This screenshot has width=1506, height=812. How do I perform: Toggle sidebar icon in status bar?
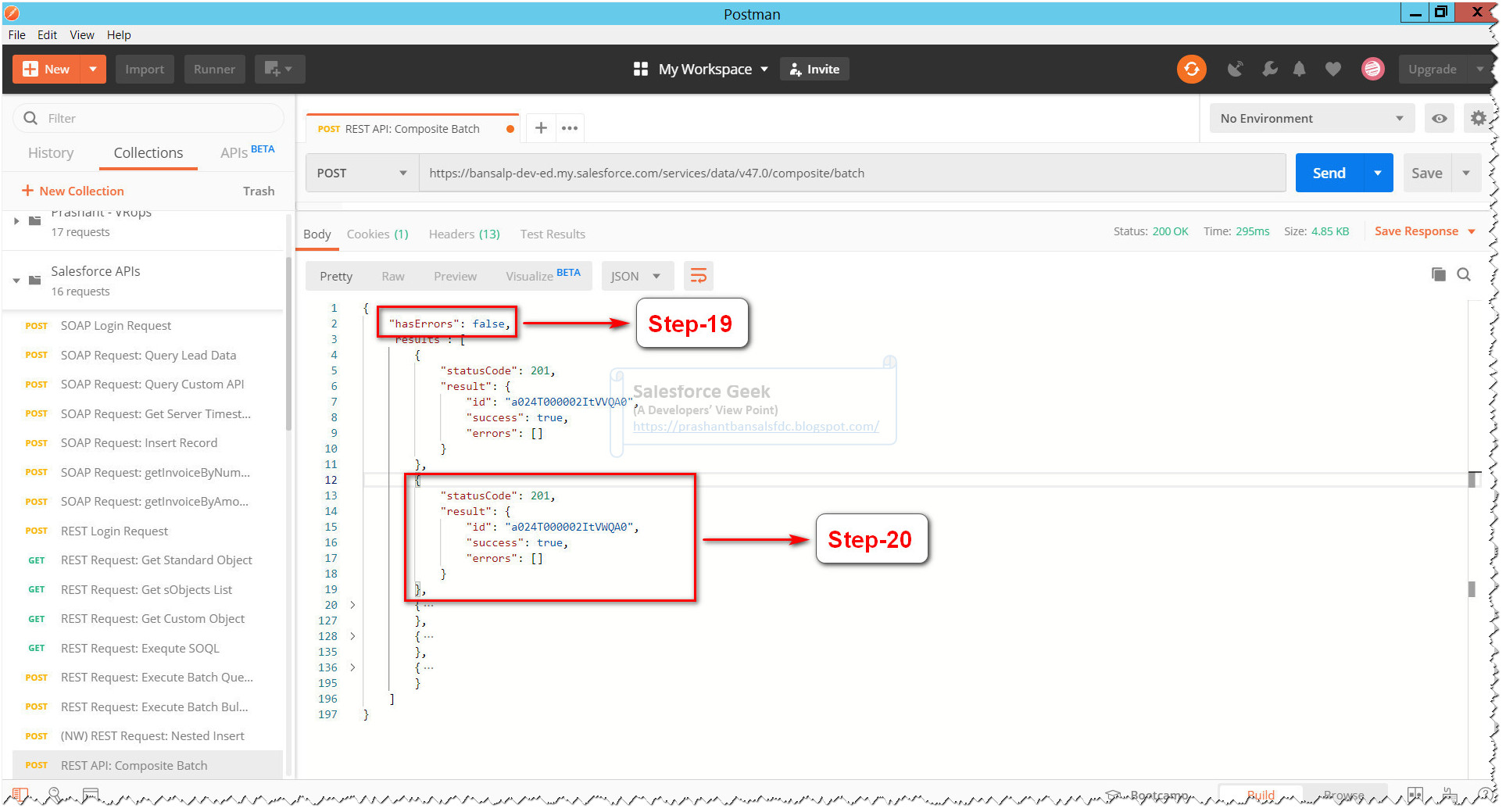click(x=20, y=794)
